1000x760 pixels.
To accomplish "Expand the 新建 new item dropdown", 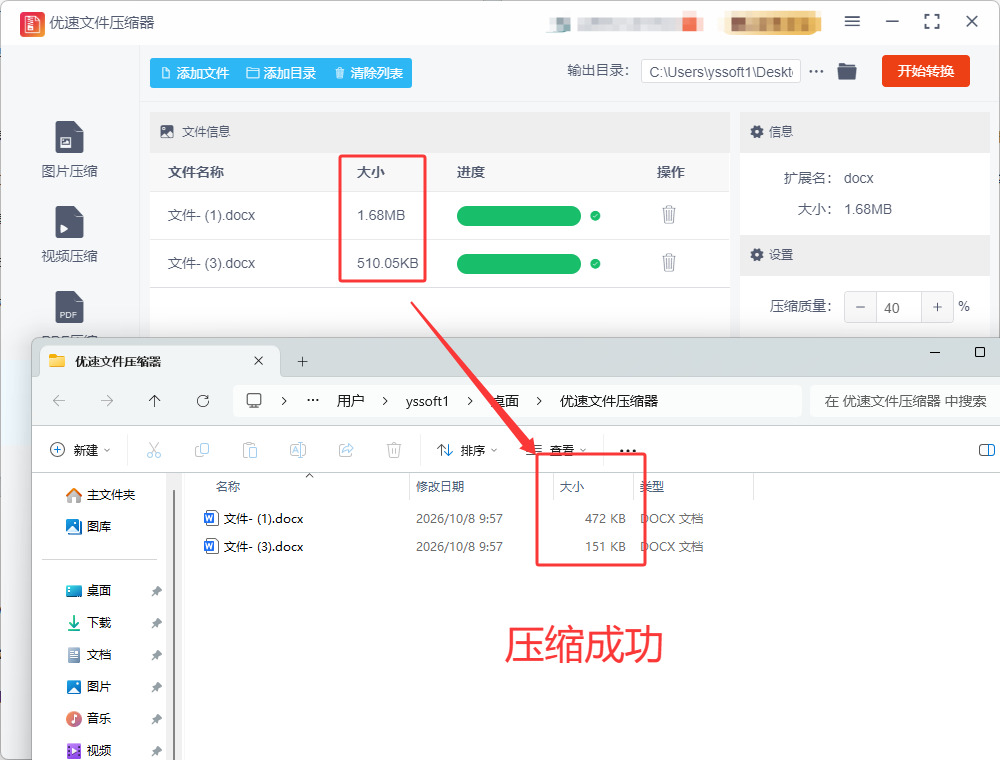I will (x=80, y=450).
